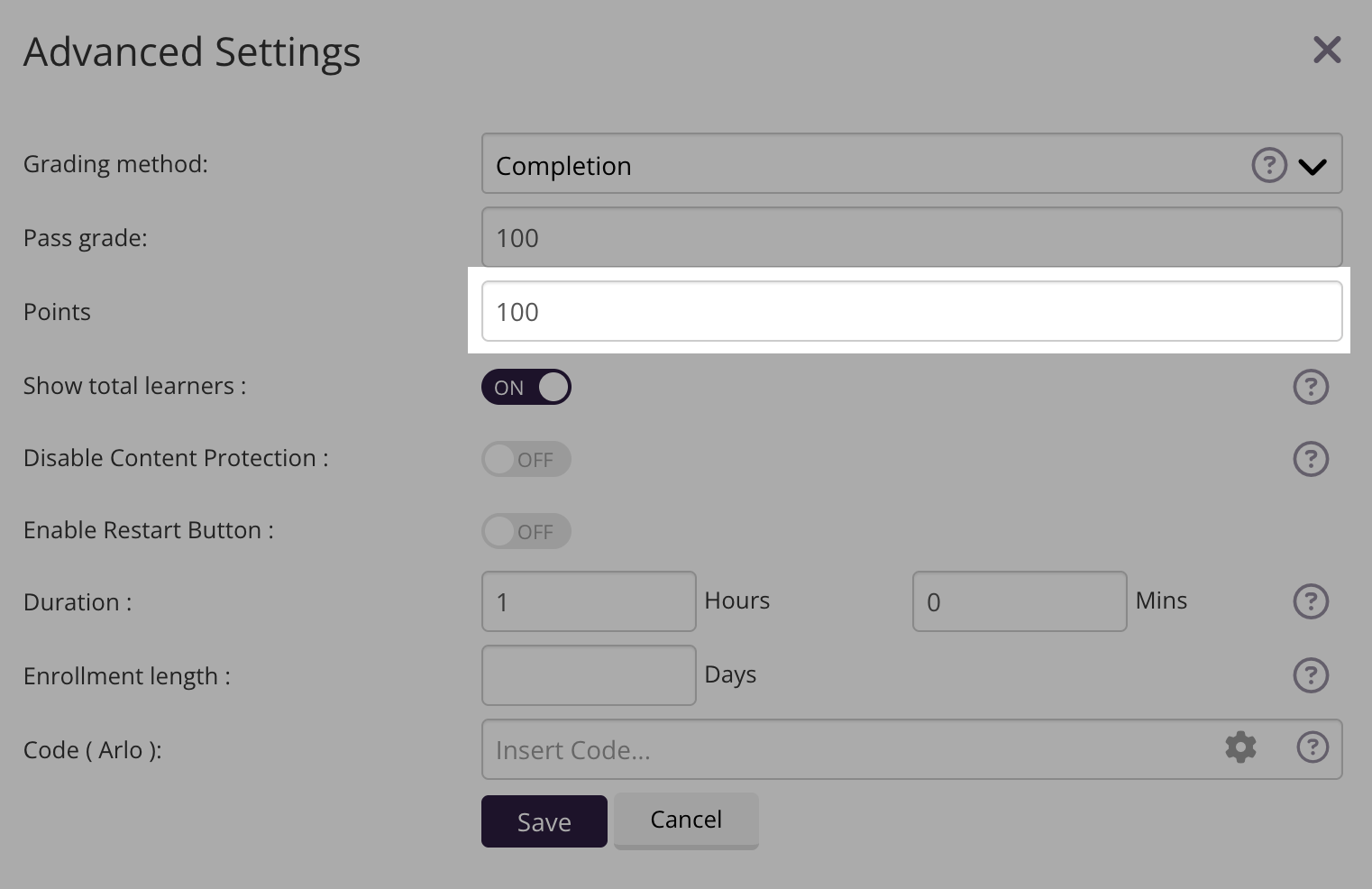Click Enrollment length Days field

pos(588,675)
